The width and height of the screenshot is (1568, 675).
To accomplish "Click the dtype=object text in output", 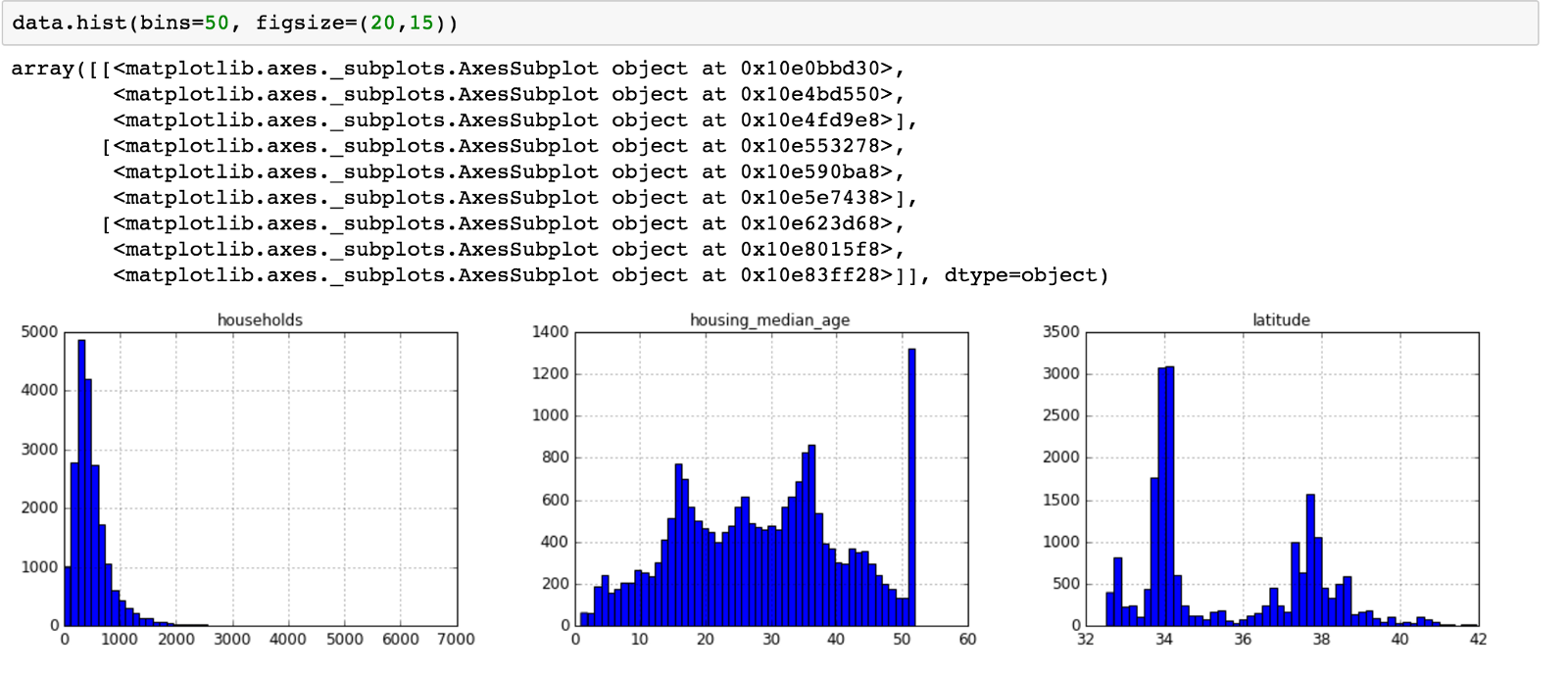I will pos(1025,275).
